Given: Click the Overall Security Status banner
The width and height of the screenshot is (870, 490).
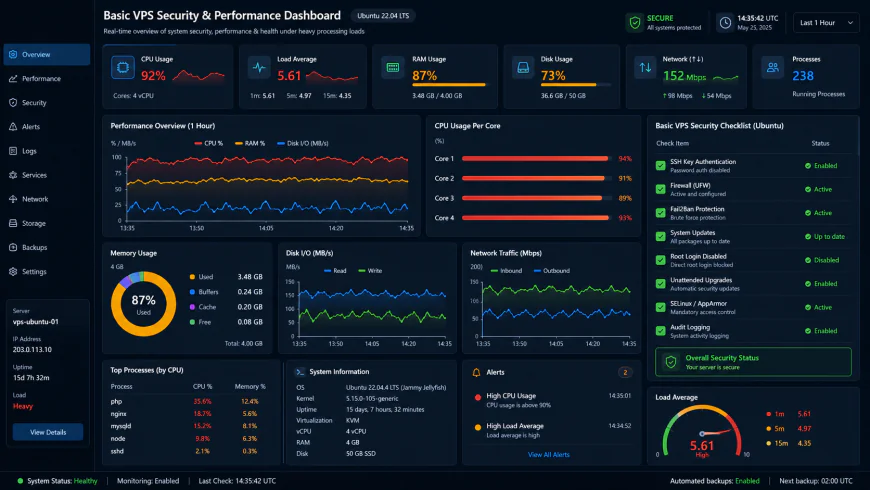Looking at the screenshot, I should [x=753, y=362].
